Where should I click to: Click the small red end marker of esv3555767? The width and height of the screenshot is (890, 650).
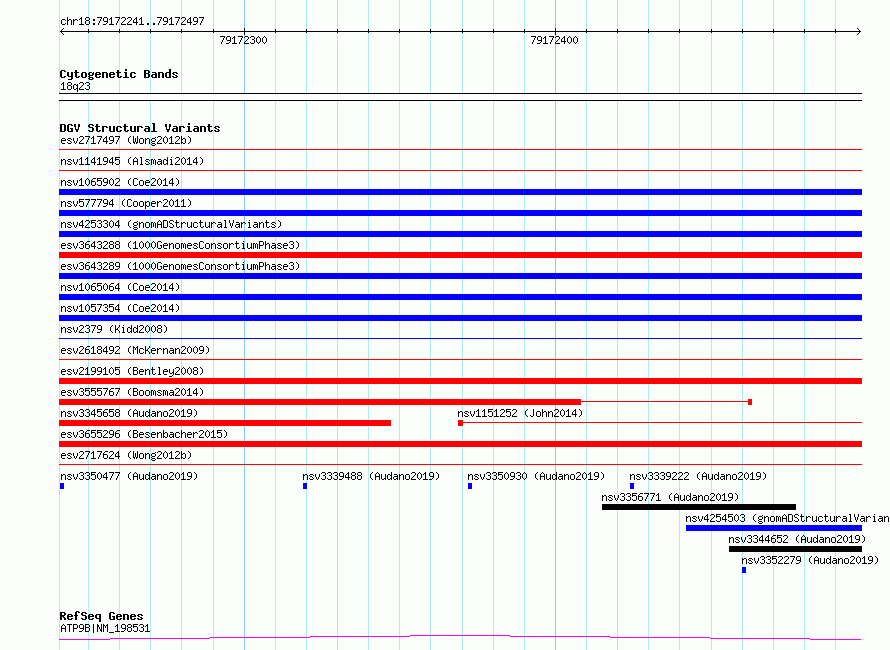tap(750, 402)
